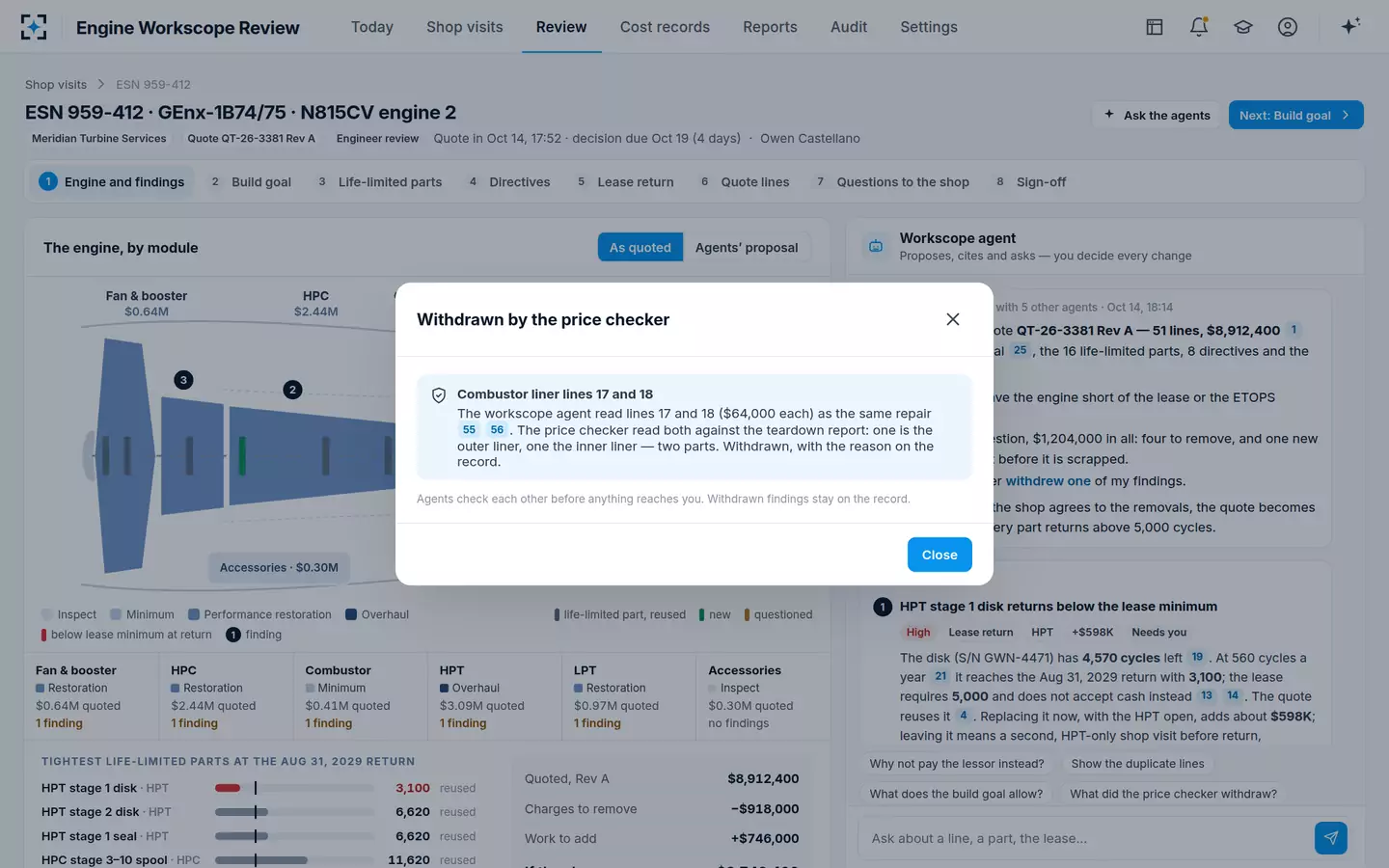1389x868 pixels.
Task: Click Next: Build goal
Action: tap(1295, 116)
